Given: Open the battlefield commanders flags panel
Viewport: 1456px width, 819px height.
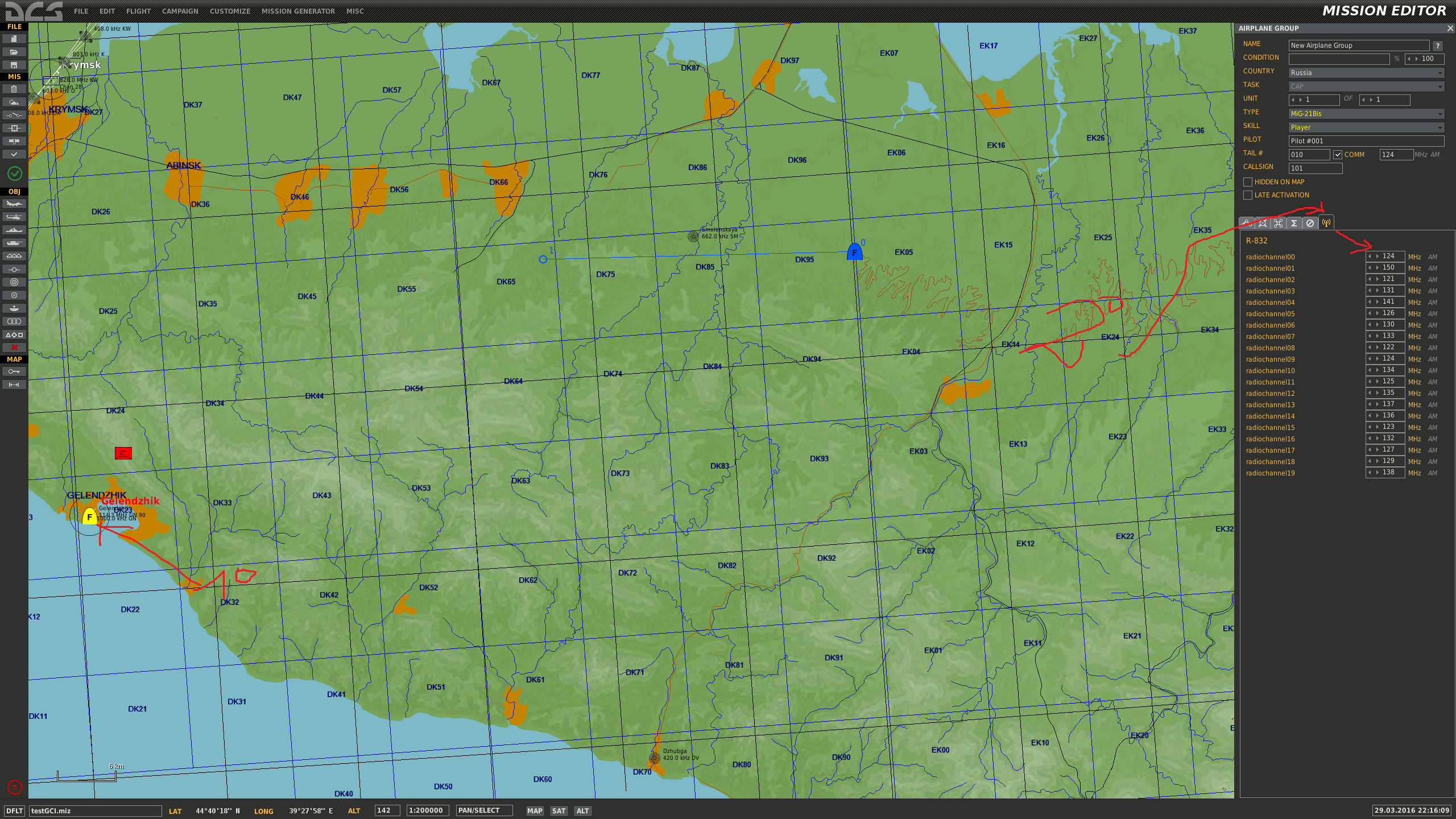Looking at the screenshot, I should click(14, 141).
